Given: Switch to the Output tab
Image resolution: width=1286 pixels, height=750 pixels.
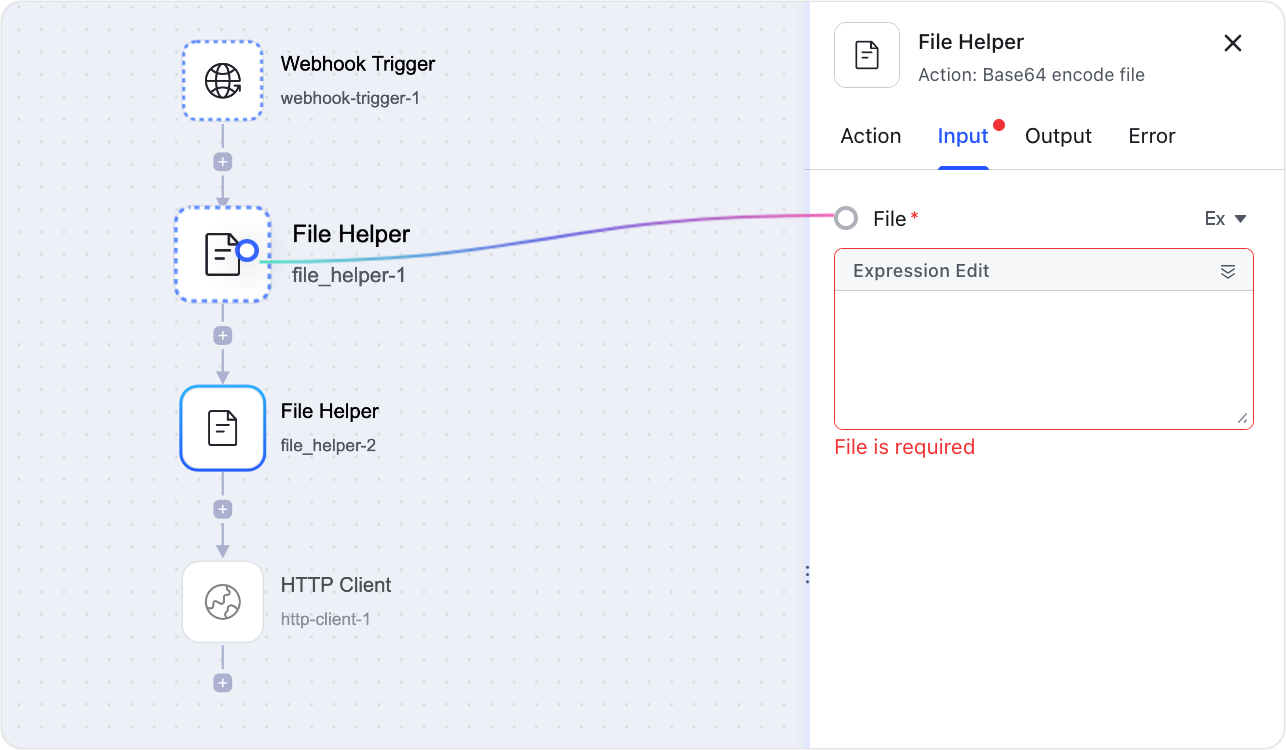Looking at the screenshot, I should click(x=1058, y=136).
